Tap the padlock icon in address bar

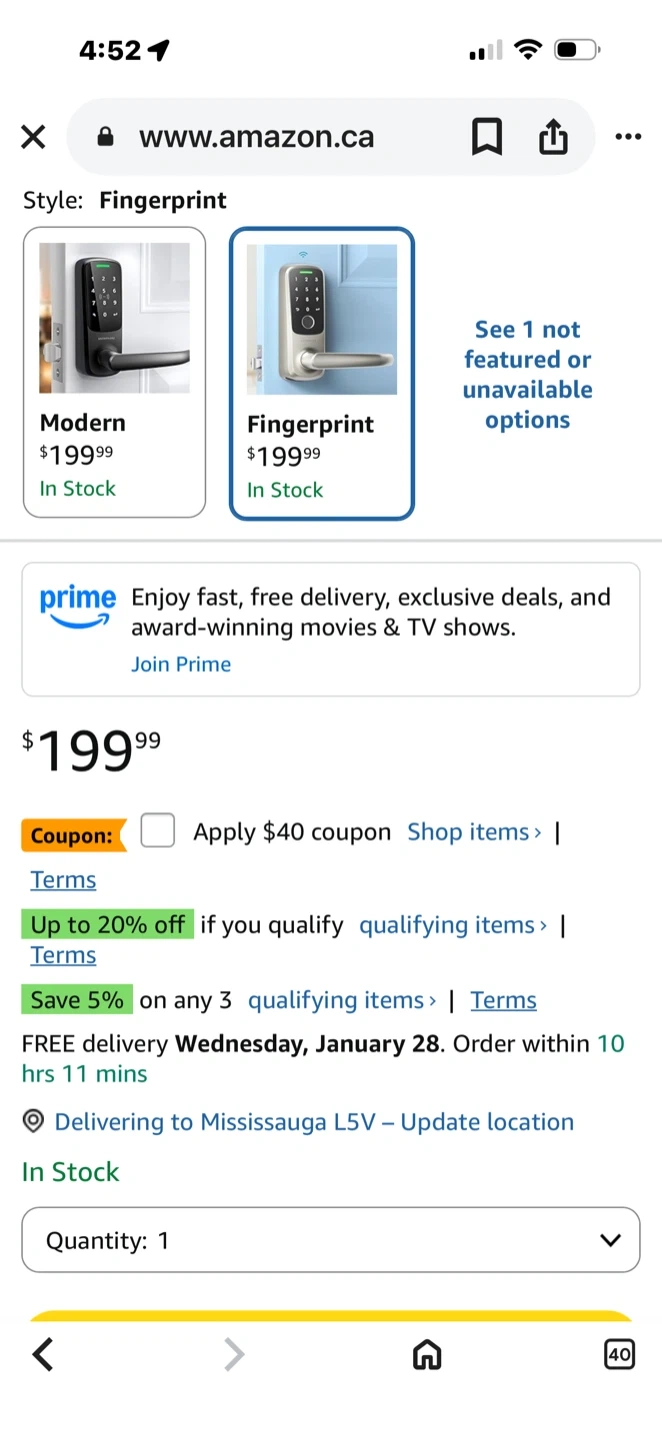coord(106,137)
